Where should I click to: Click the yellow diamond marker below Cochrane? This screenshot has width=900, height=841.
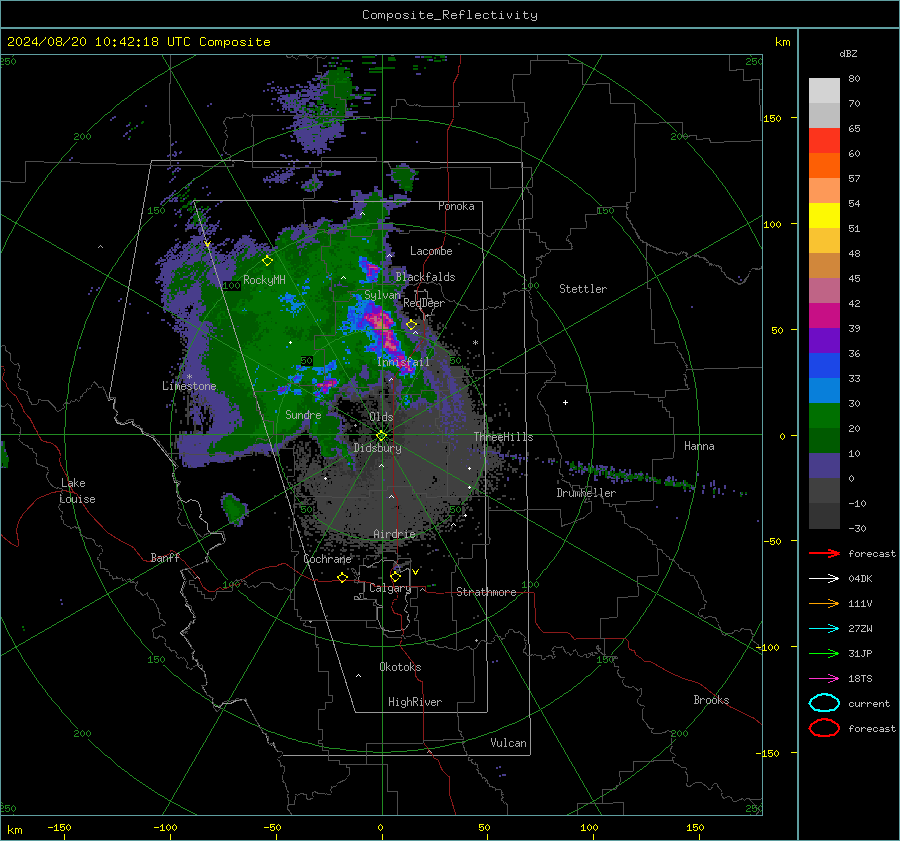342,578
